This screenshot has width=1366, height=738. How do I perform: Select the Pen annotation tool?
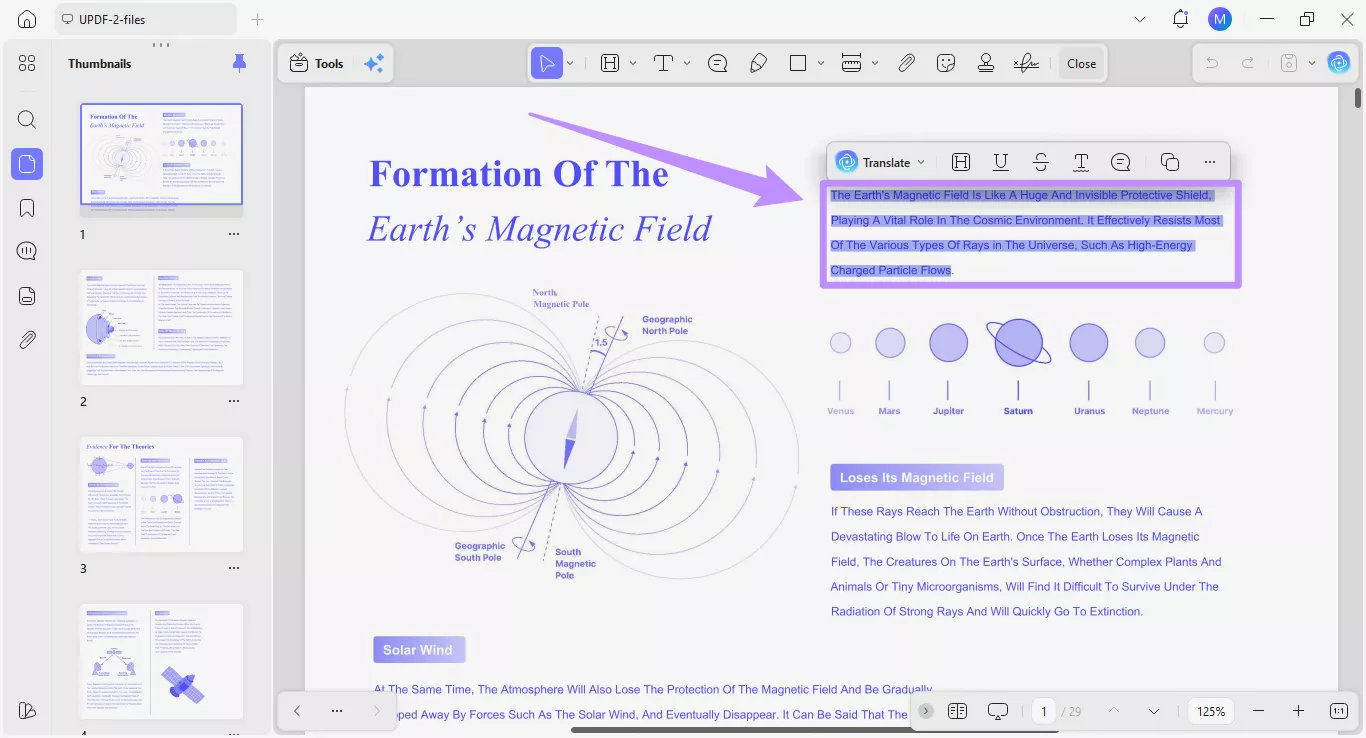pyautogui.click(x=758, y=62)
